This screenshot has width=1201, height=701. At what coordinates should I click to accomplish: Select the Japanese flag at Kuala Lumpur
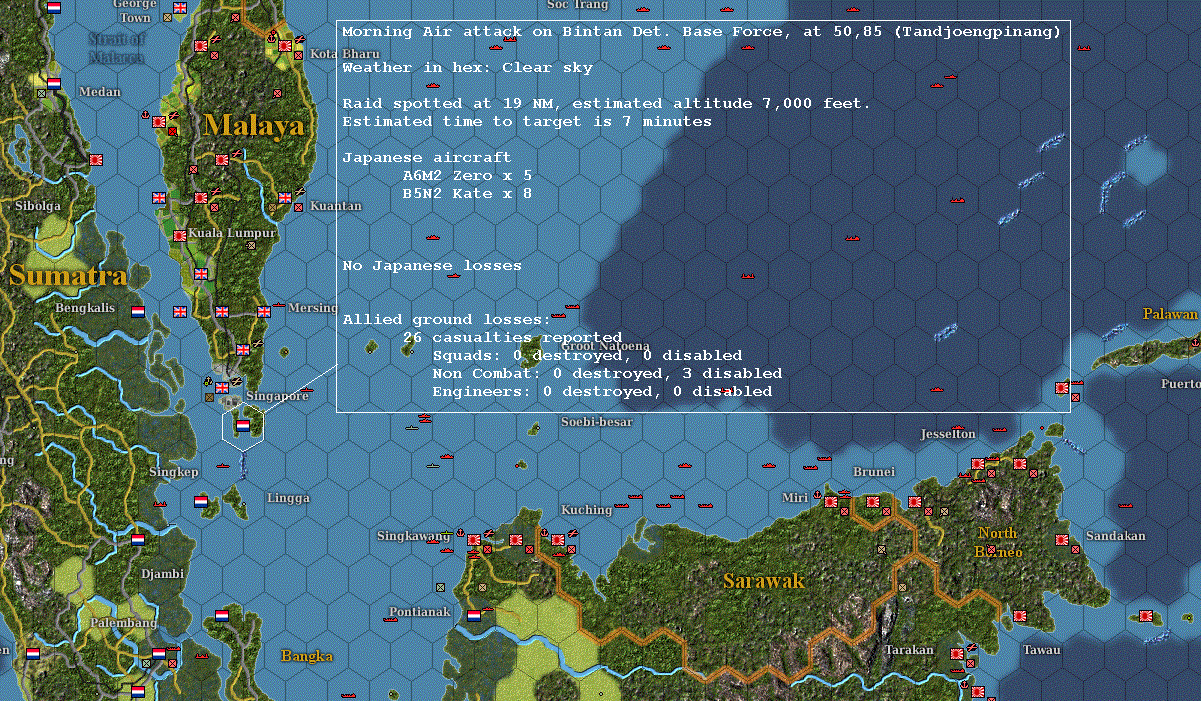pos(180,236)
